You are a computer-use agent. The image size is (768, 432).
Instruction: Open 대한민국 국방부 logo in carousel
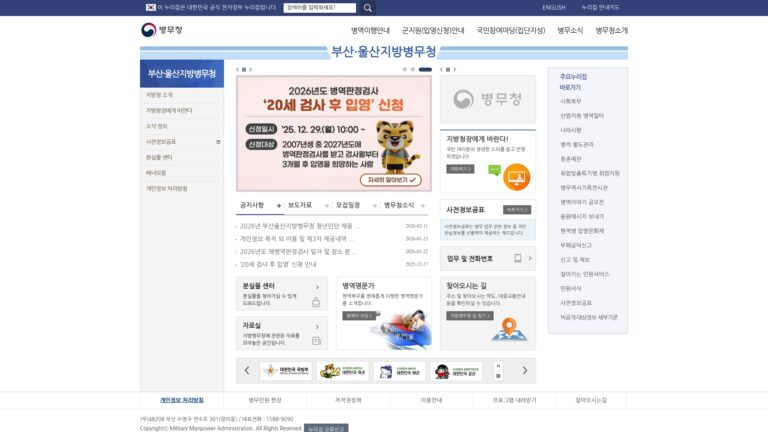point(286,371)
